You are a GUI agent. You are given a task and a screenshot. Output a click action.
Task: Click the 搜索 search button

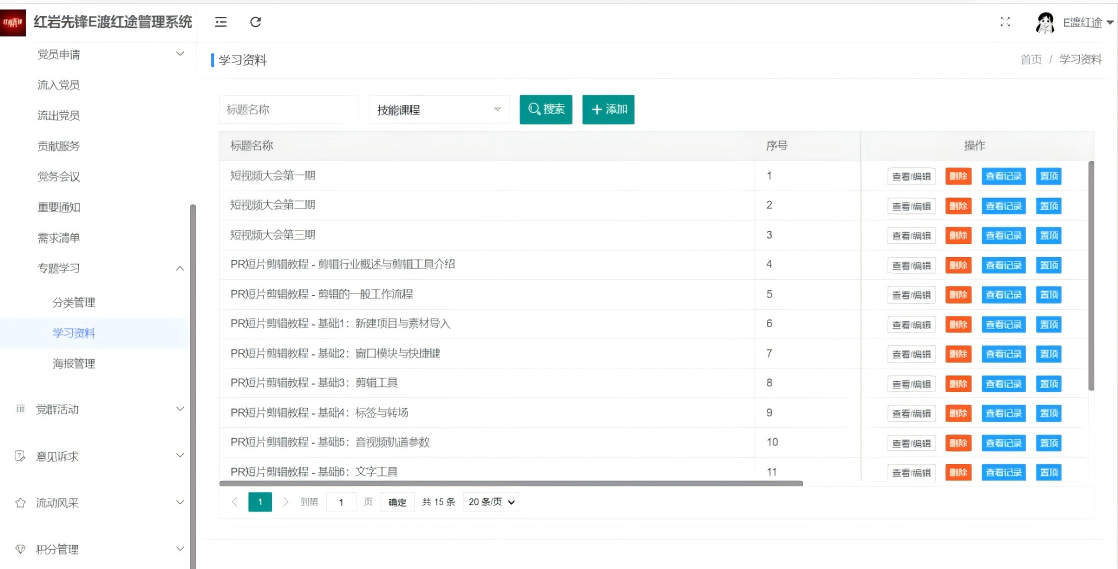(x=546, y=110)
